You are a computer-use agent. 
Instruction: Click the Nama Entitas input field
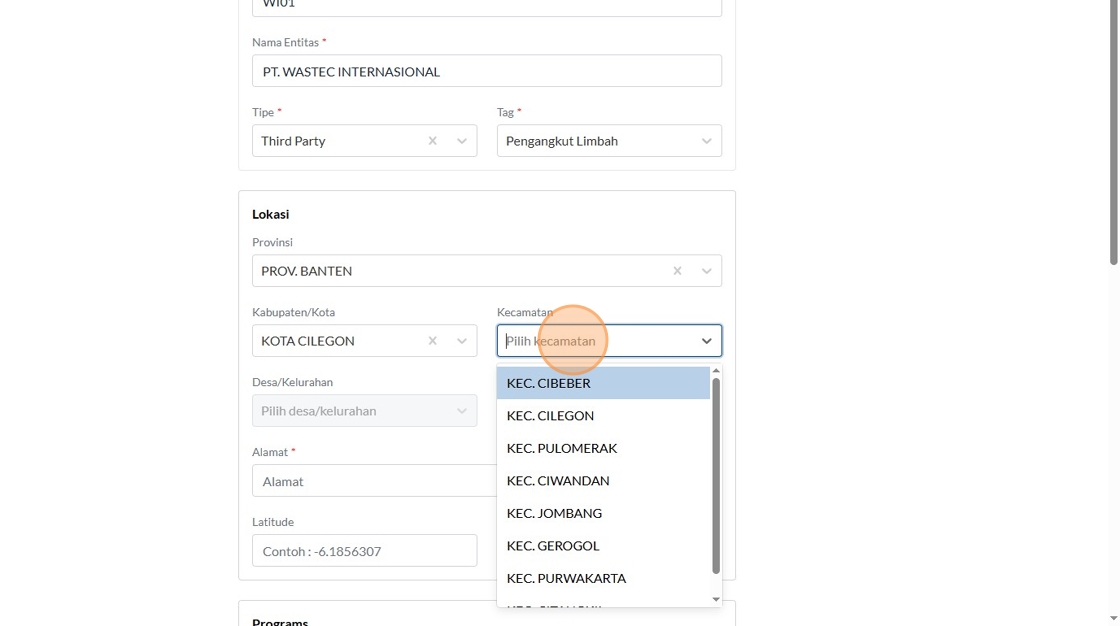point(486,71)
